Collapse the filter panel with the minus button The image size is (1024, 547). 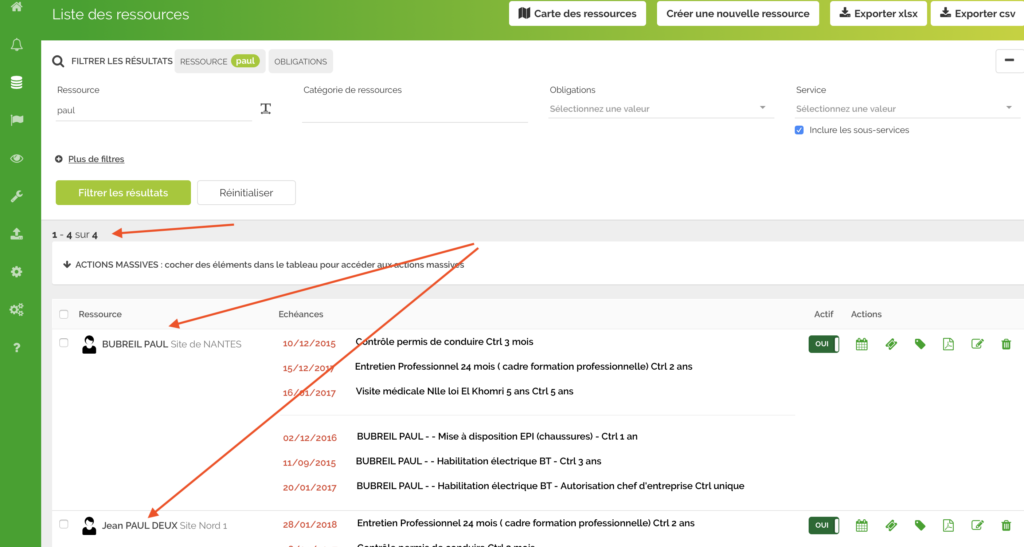(x=1008, y=62)
